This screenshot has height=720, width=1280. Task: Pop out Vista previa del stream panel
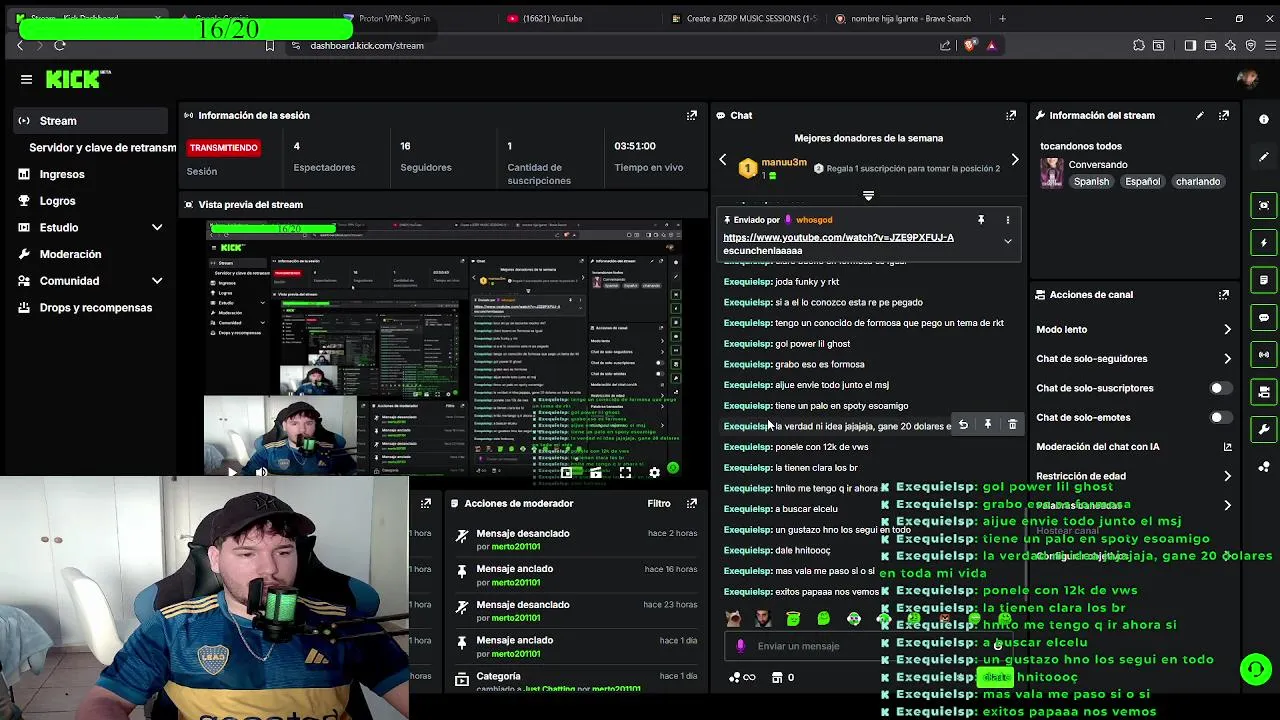pos(691,204)
